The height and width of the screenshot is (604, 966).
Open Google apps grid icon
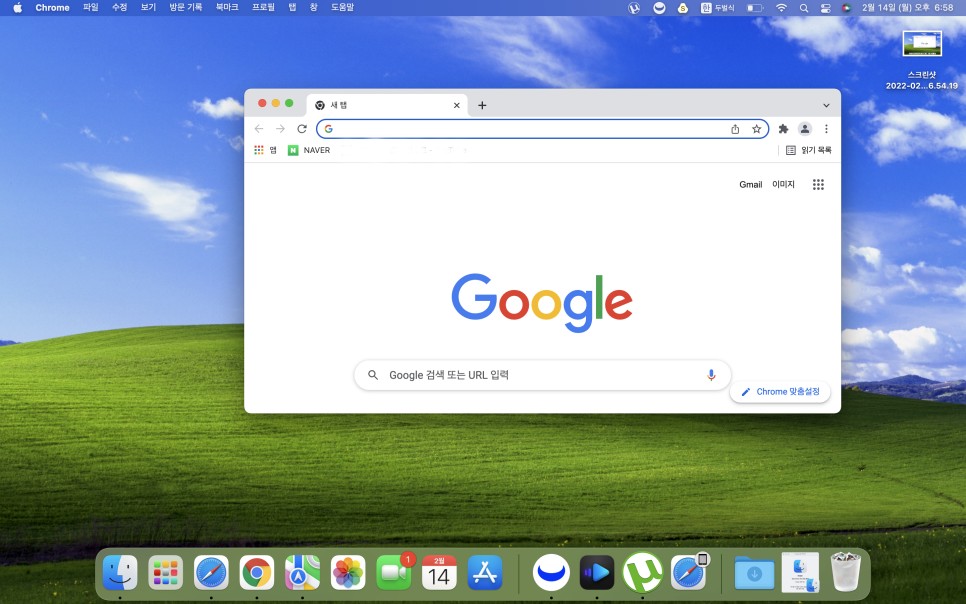818,184
